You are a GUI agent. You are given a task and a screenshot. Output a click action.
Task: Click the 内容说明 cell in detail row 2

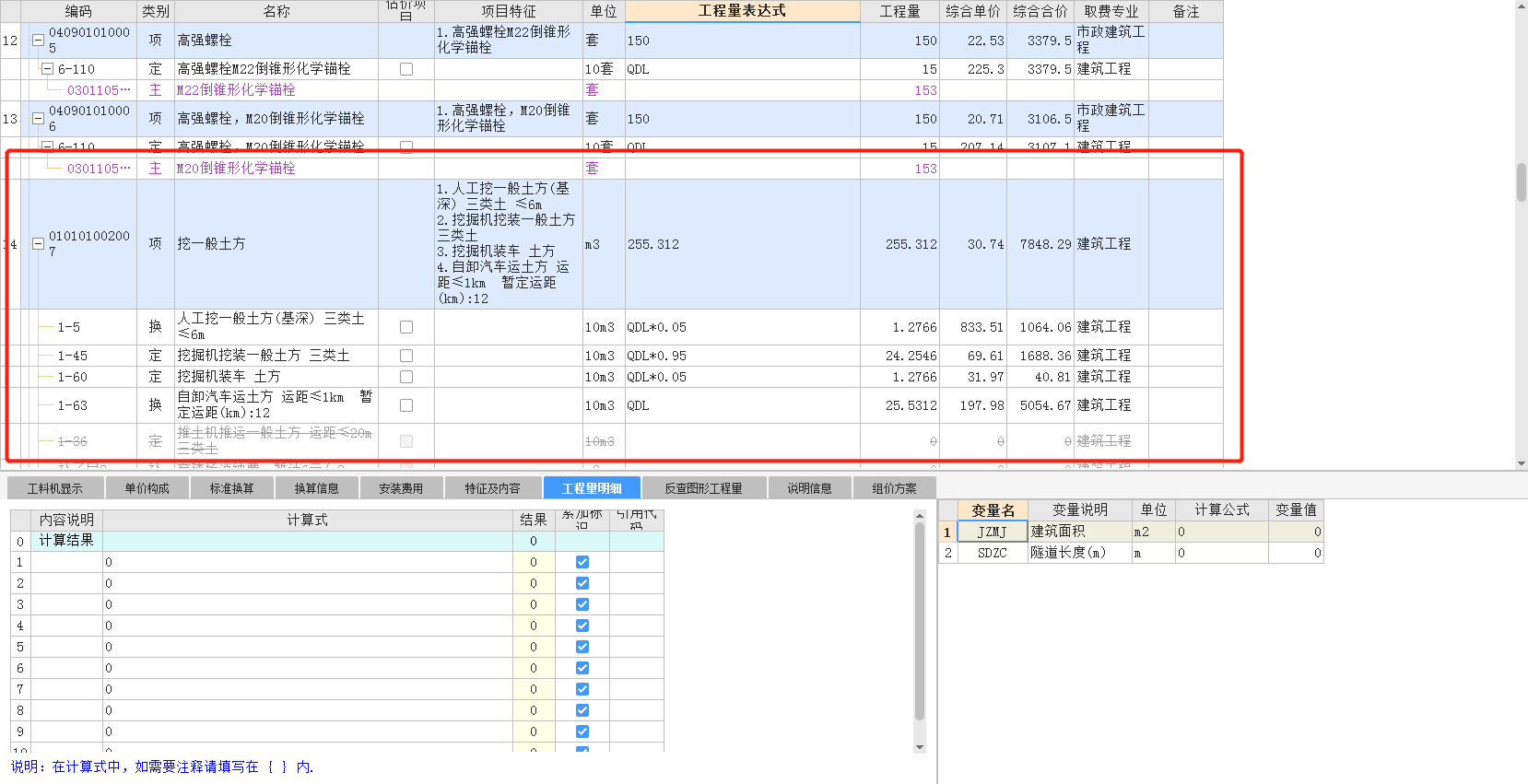(65, 583)
